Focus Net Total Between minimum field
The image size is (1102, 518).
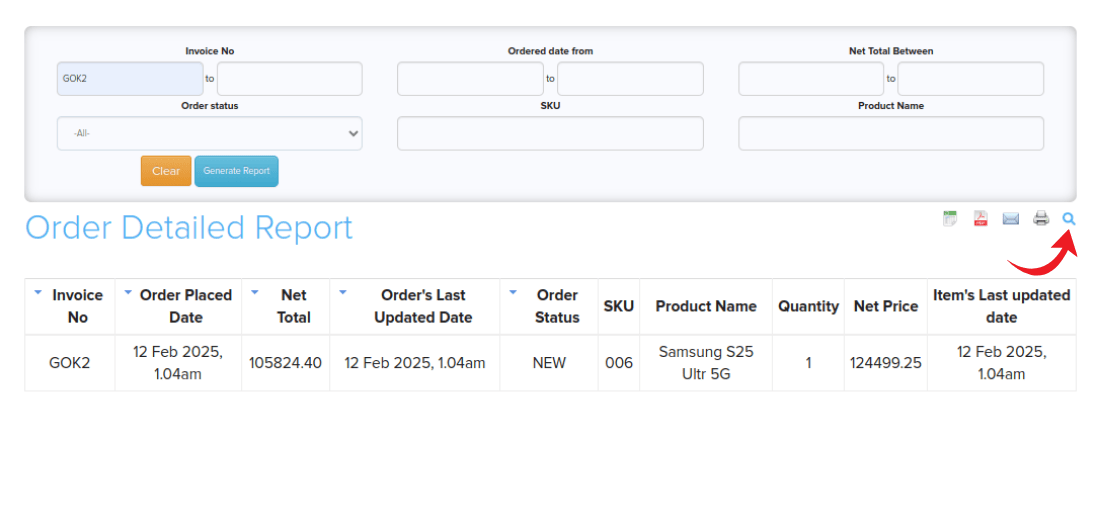[811, 79]
